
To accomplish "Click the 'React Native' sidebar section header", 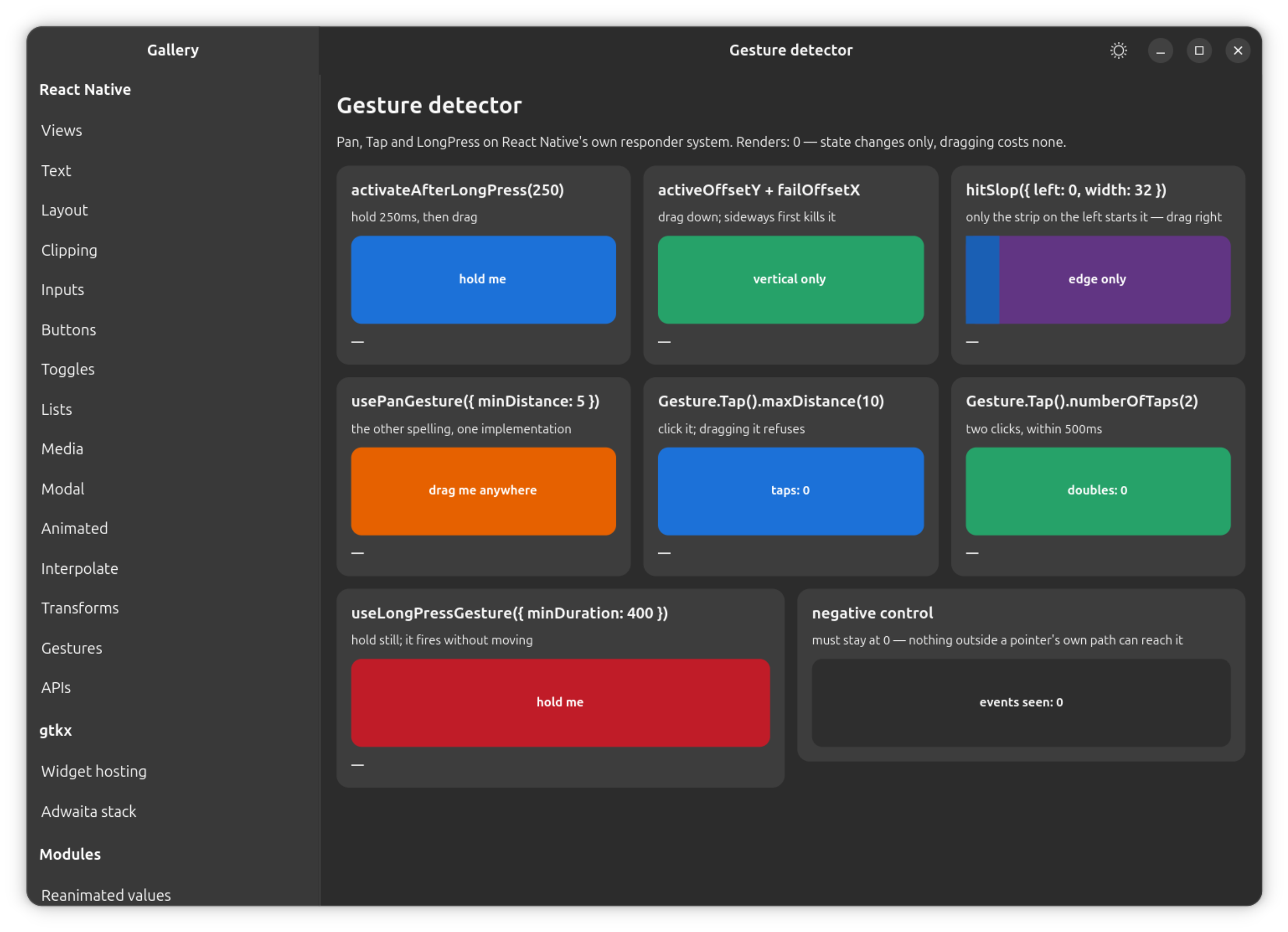I will (85, 89).
